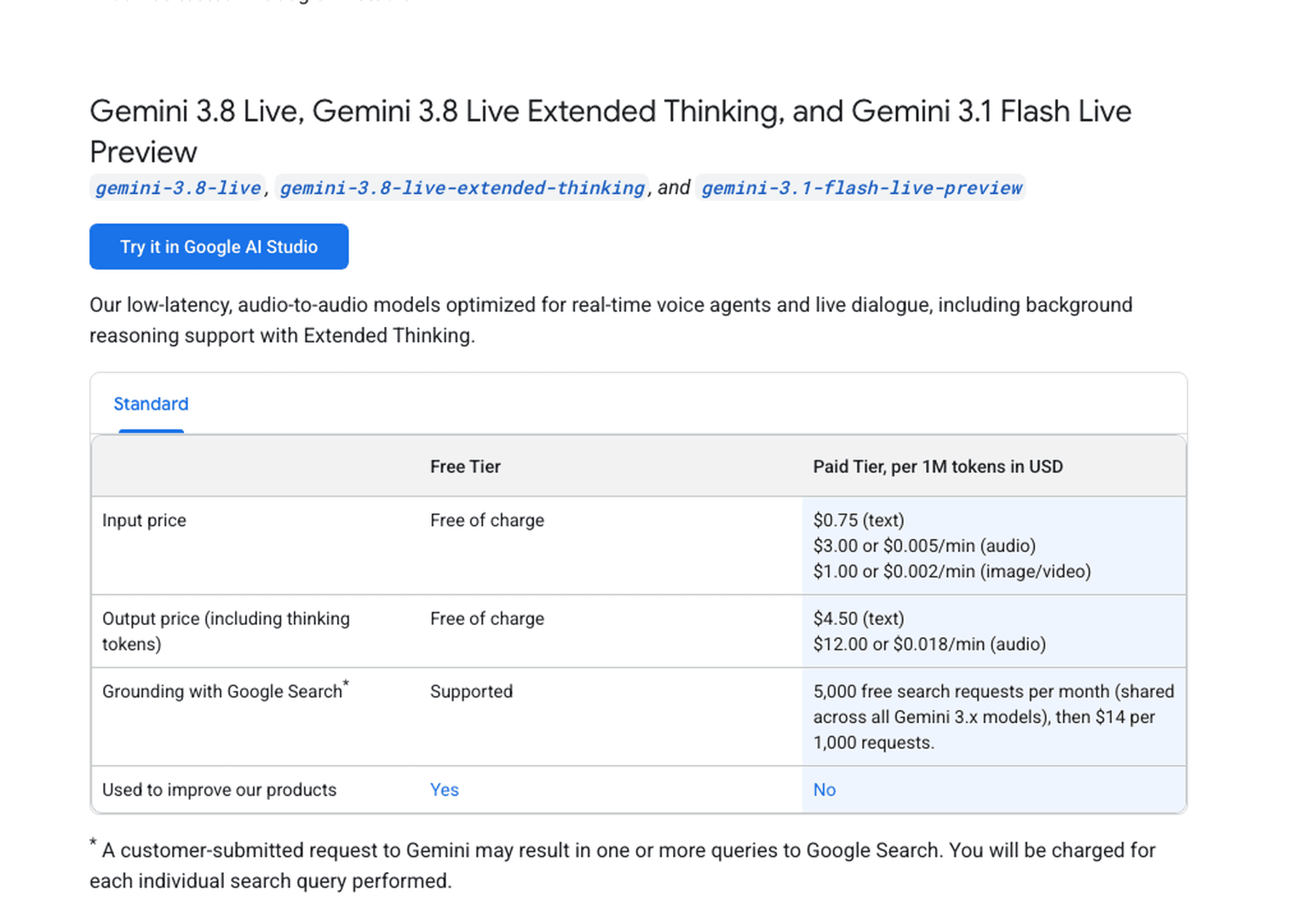Click the Try it in Google AI Studio button
This screenshot has width=1316, height=907.
point(219,247)
